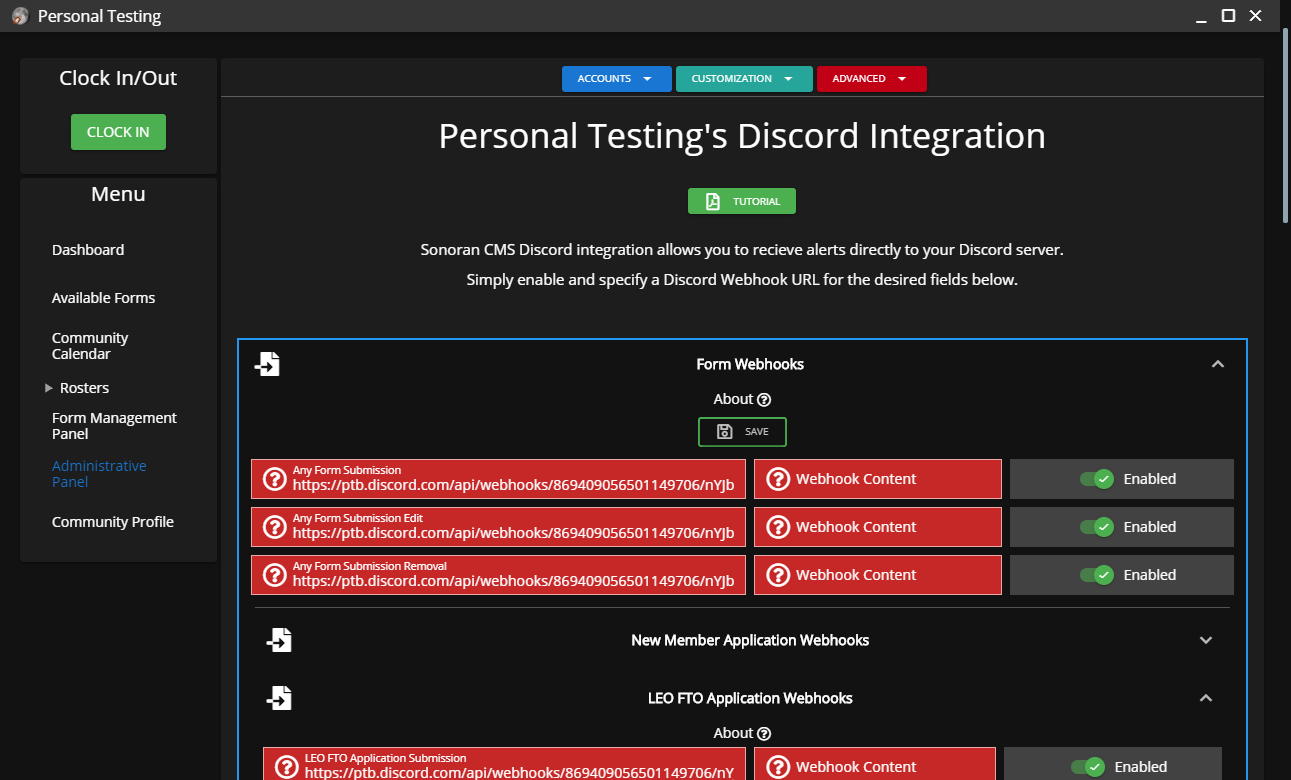
Task: Click Webhook Content field for Any Form Submission
Action: 878,479
